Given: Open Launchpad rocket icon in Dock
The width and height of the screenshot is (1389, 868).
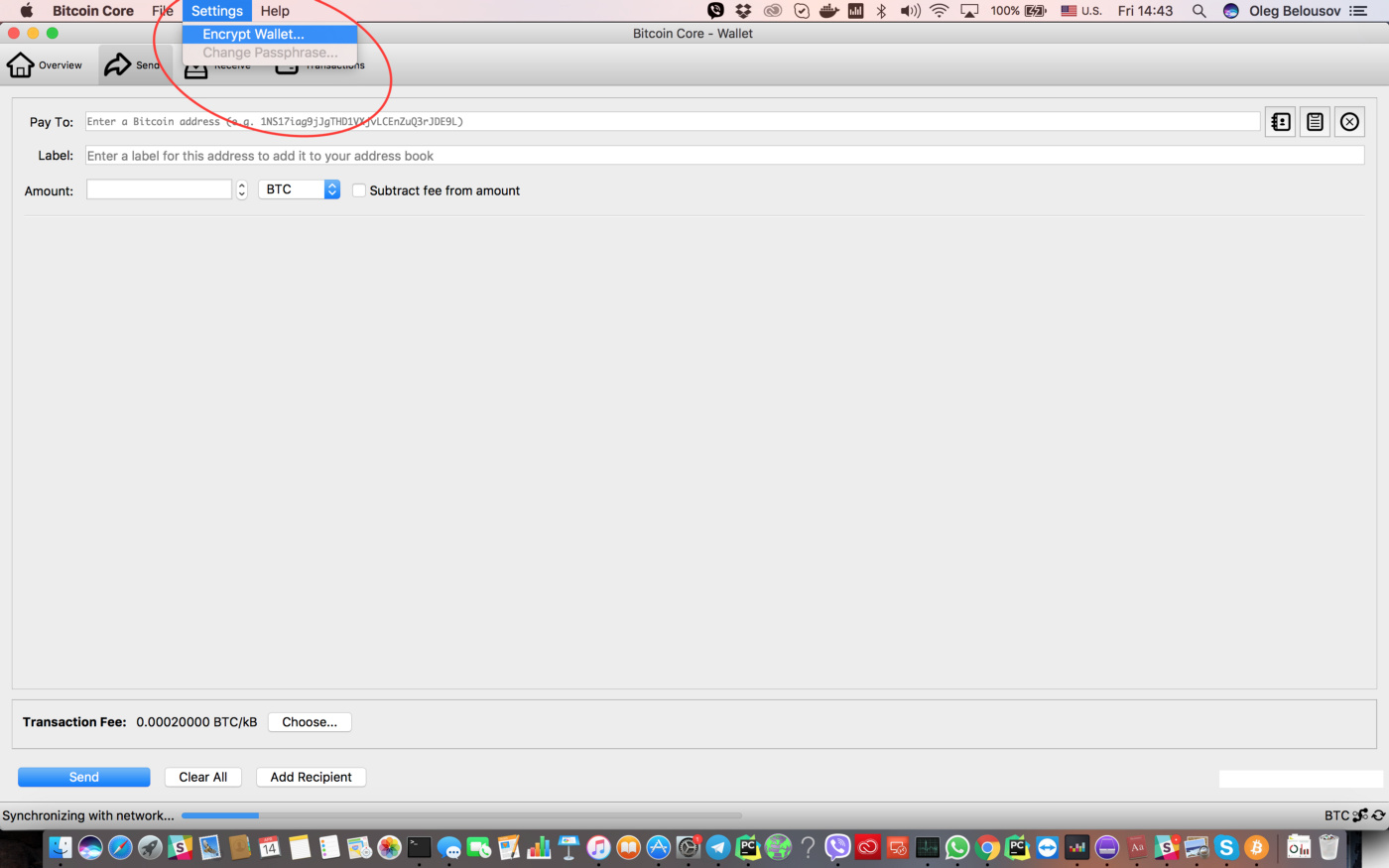Looking at the screenshot, I should point(150,848).
